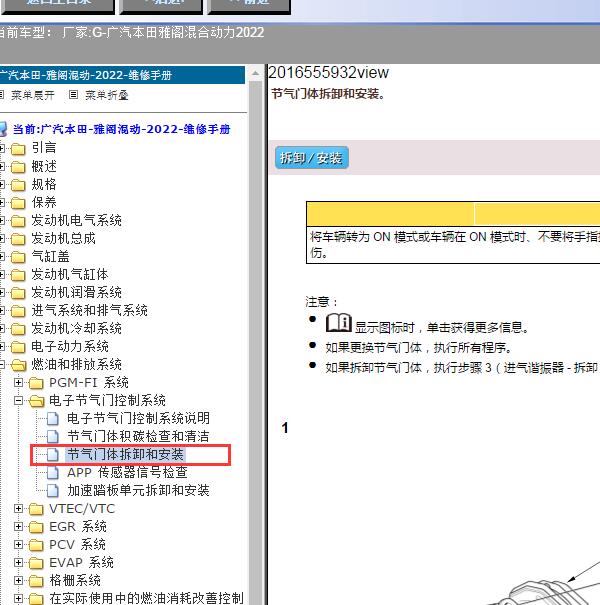The image size is (600, 605).
Task: Click the tree panel scroll-up arrow
Action: [255, 73]
